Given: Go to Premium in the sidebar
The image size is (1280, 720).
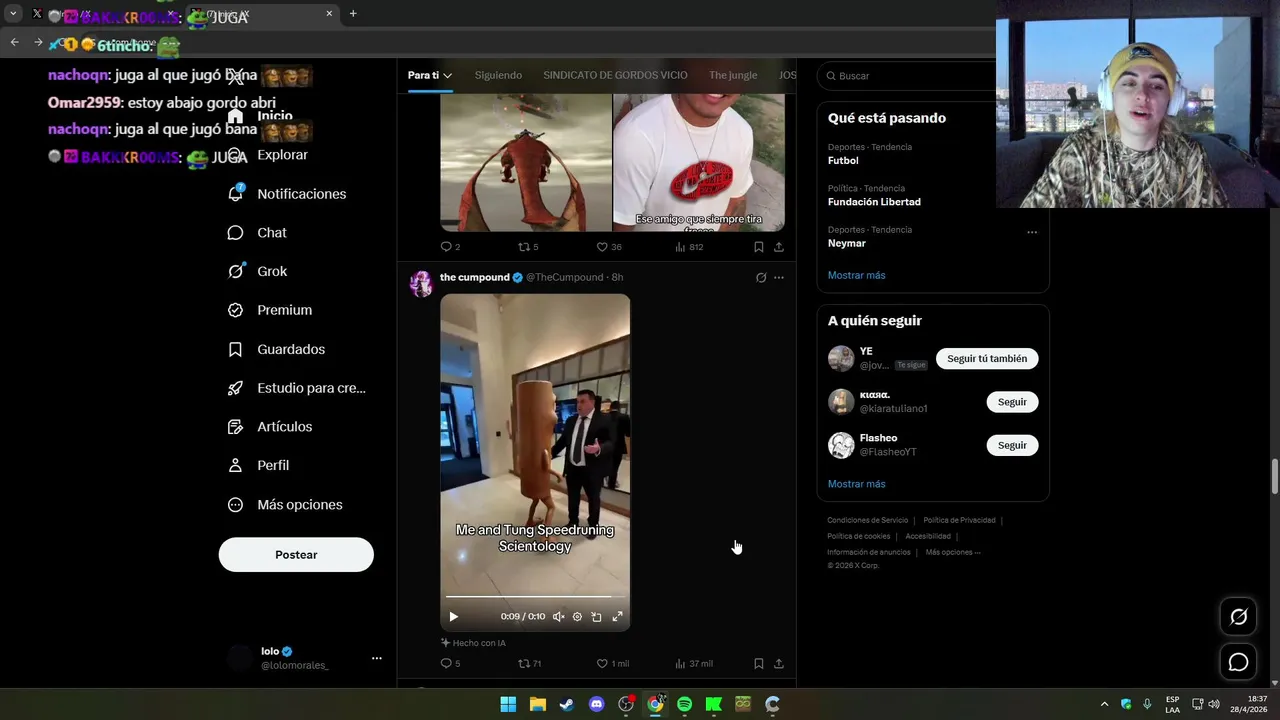Looking at the screenshot, I should (x=270, y=310).
